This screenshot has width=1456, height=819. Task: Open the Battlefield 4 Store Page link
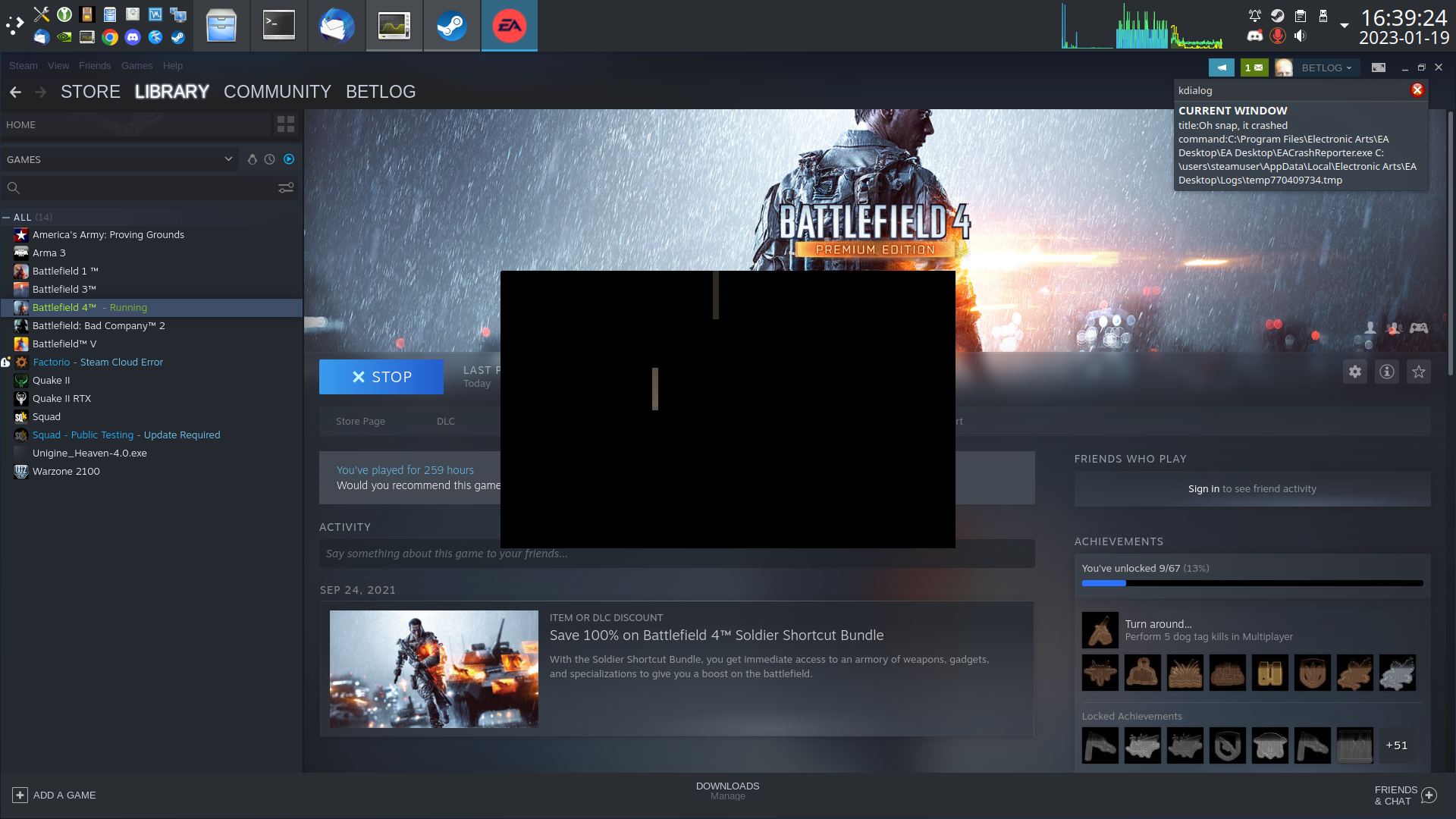click(360, 422)
